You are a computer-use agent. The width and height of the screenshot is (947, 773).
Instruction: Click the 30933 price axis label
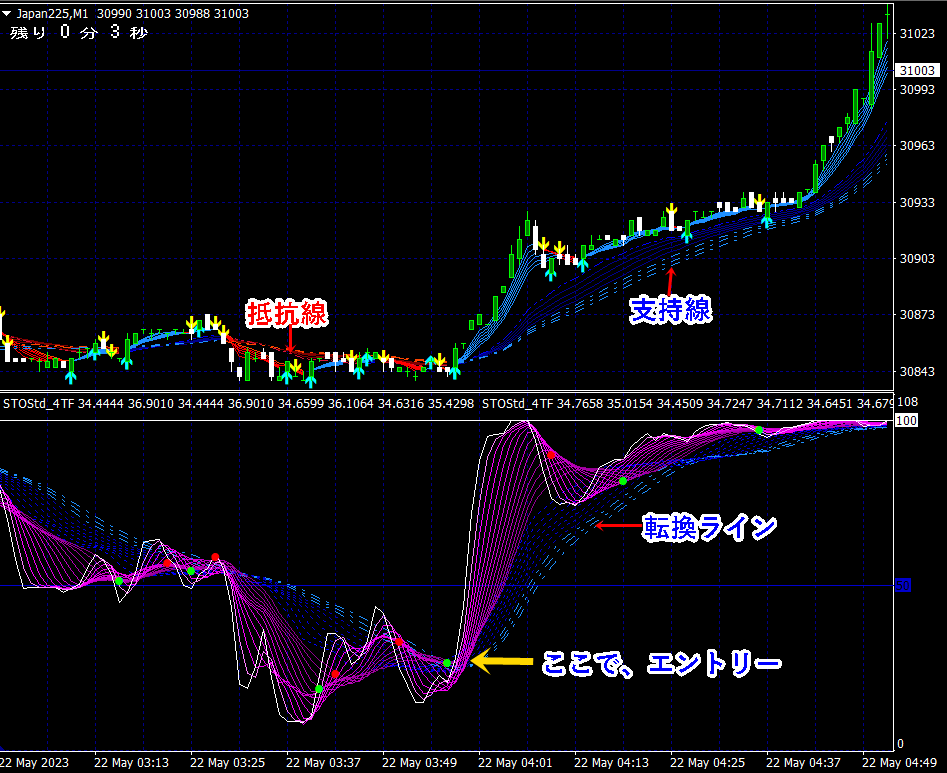point(917,203)
